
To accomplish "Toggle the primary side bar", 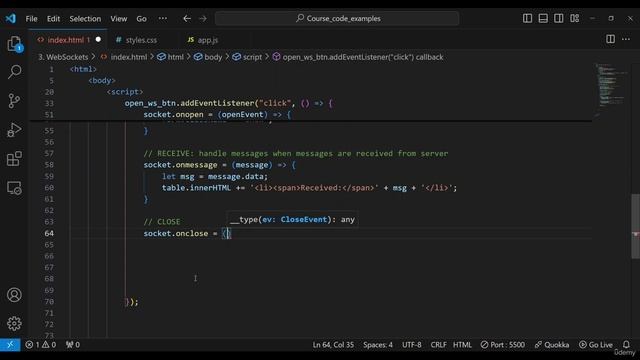I will [527, 18].
